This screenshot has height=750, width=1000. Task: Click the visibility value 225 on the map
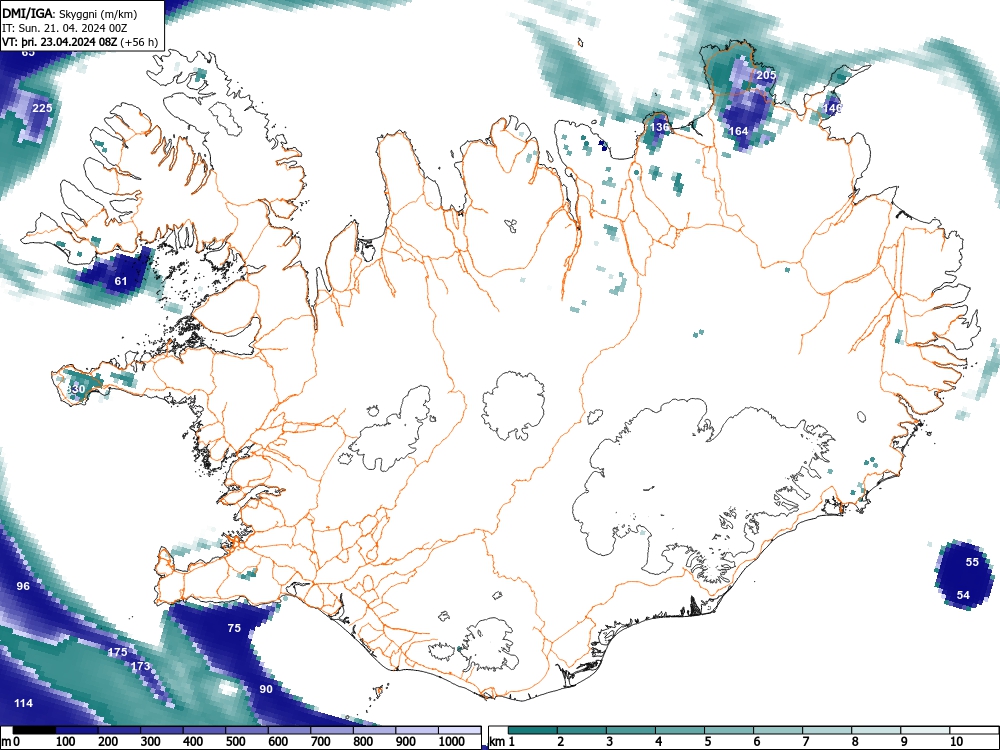[x=42, y=108]
